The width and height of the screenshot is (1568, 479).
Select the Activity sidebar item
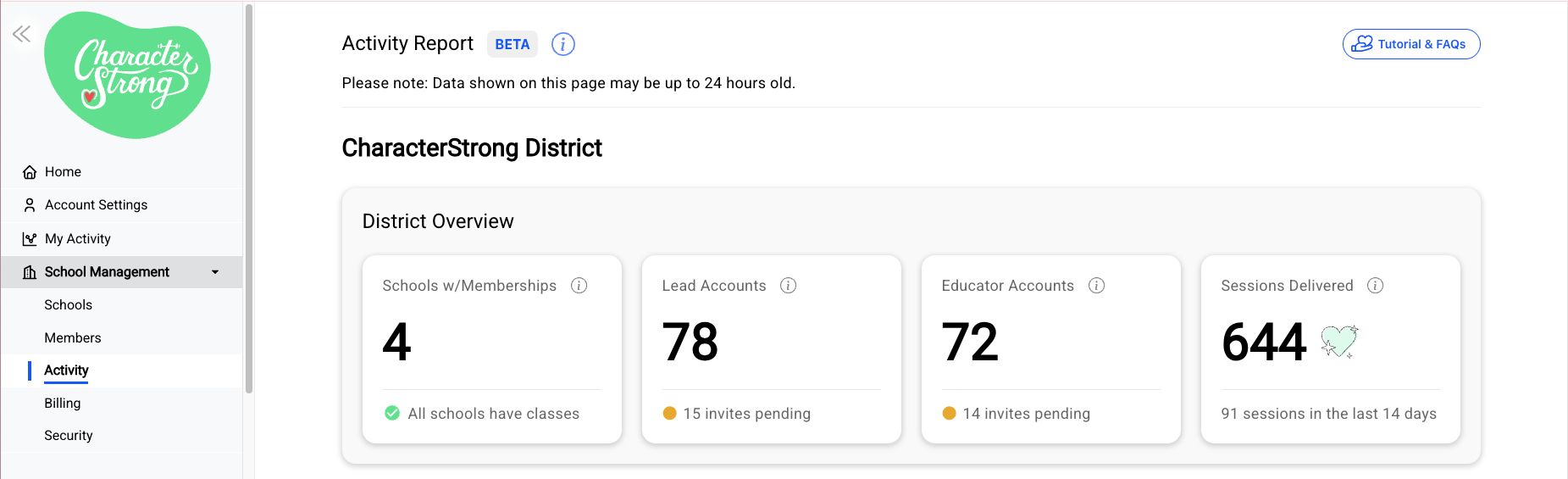66,370
